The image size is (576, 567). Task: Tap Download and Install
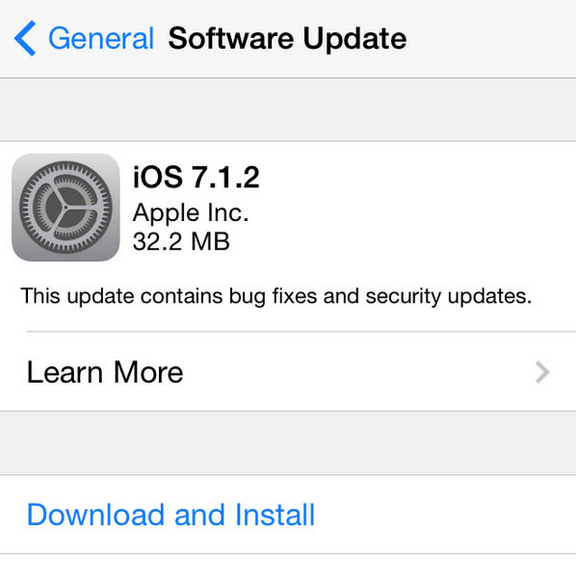point(288,514)
